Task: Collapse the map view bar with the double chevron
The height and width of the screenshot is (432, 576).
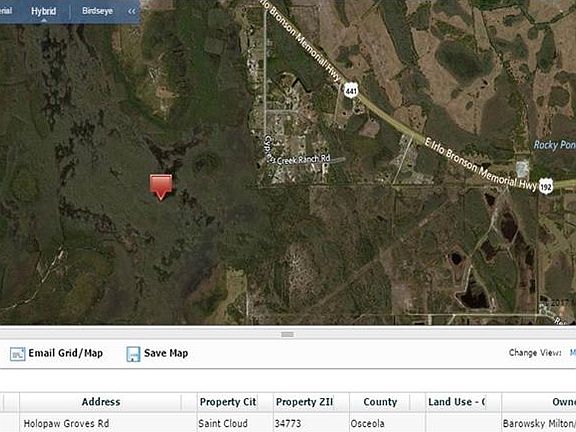Action: tap(132, 11)
